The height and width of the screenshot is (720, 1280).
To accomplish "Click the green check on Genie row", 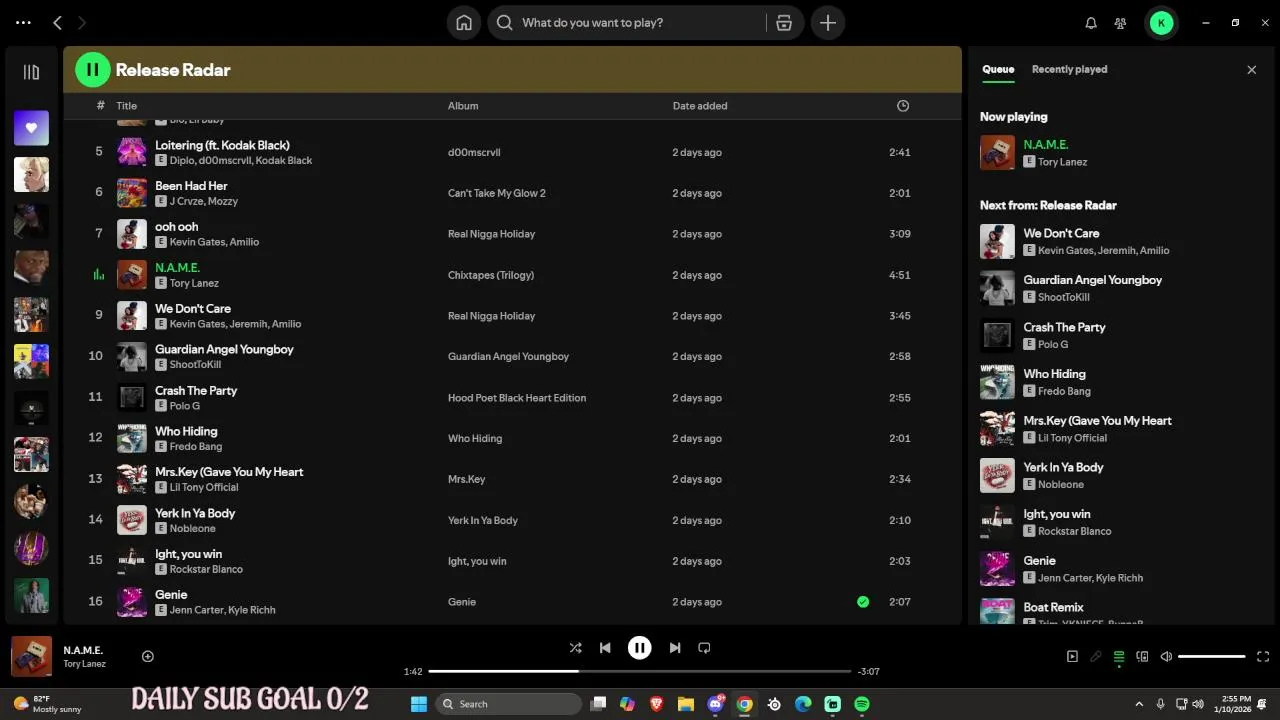I will click(x=863, y=602).
